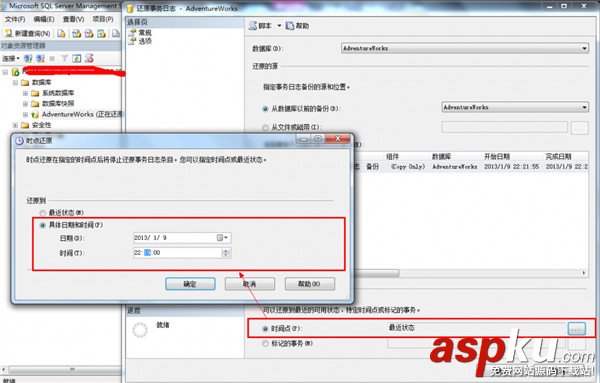Viewport: 600px width, 383px height.
Task: Open the 数据库 AdventureWorks combo box at top
Action: (x=465, y=48)
